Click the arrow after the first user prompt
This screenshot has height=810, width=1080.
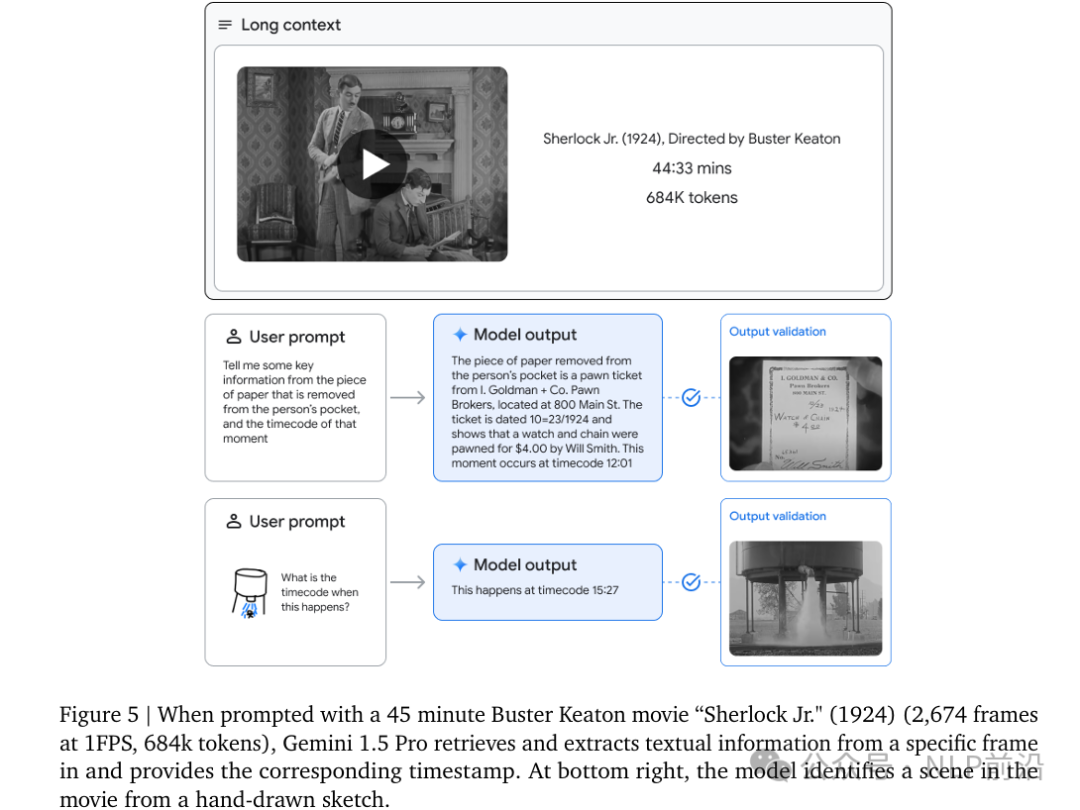[408, 397]
